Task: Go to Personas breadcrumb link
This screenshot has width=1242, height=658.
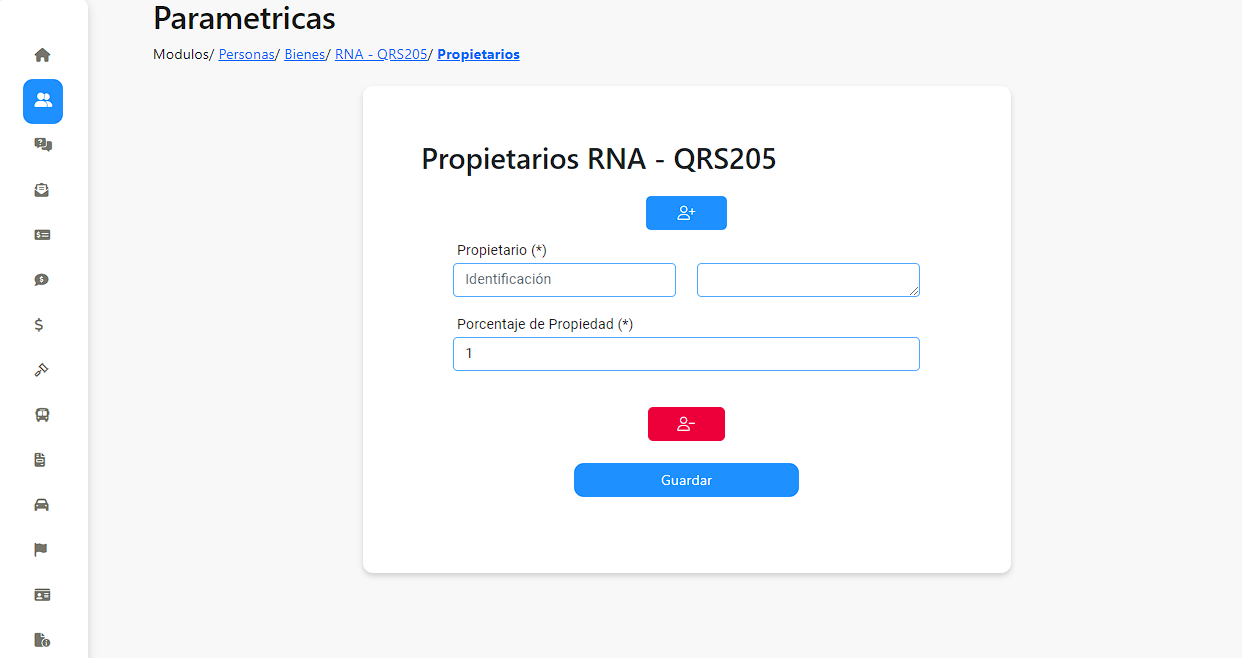Action: point(246,55)
